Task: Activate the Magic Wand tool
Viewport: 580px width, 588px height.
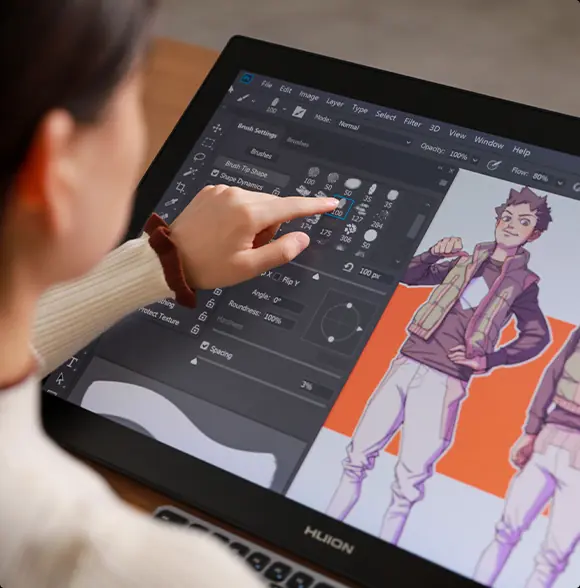Action: tap(190, 172)
